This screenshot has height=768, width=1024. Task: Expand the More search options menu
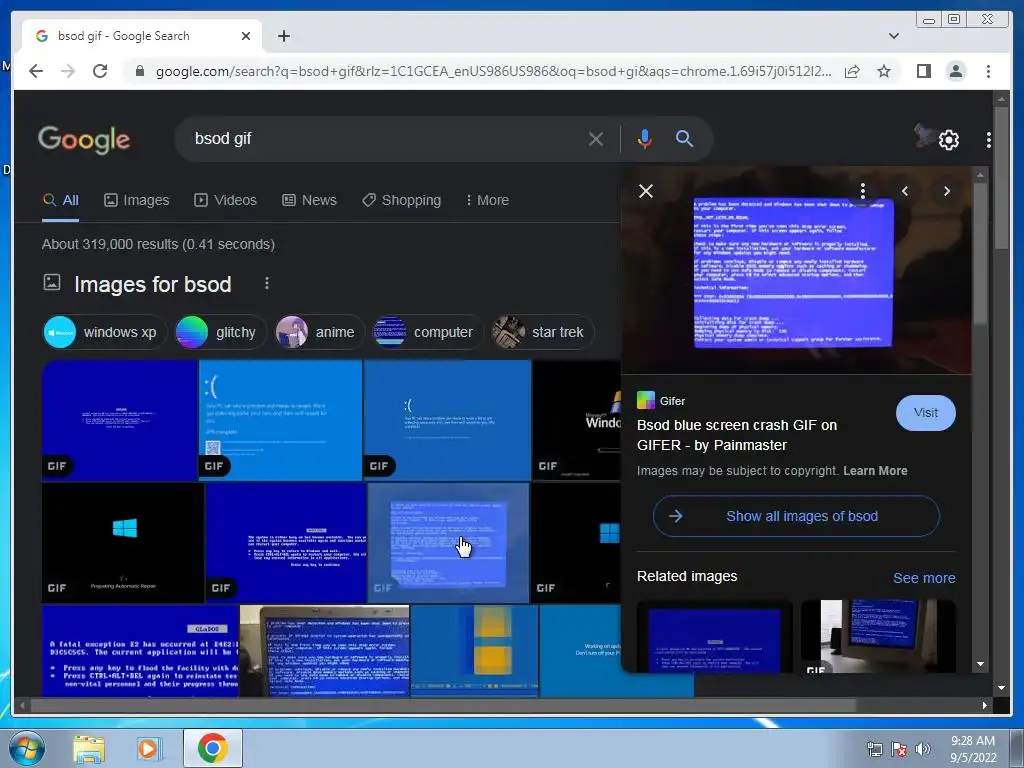487,200
